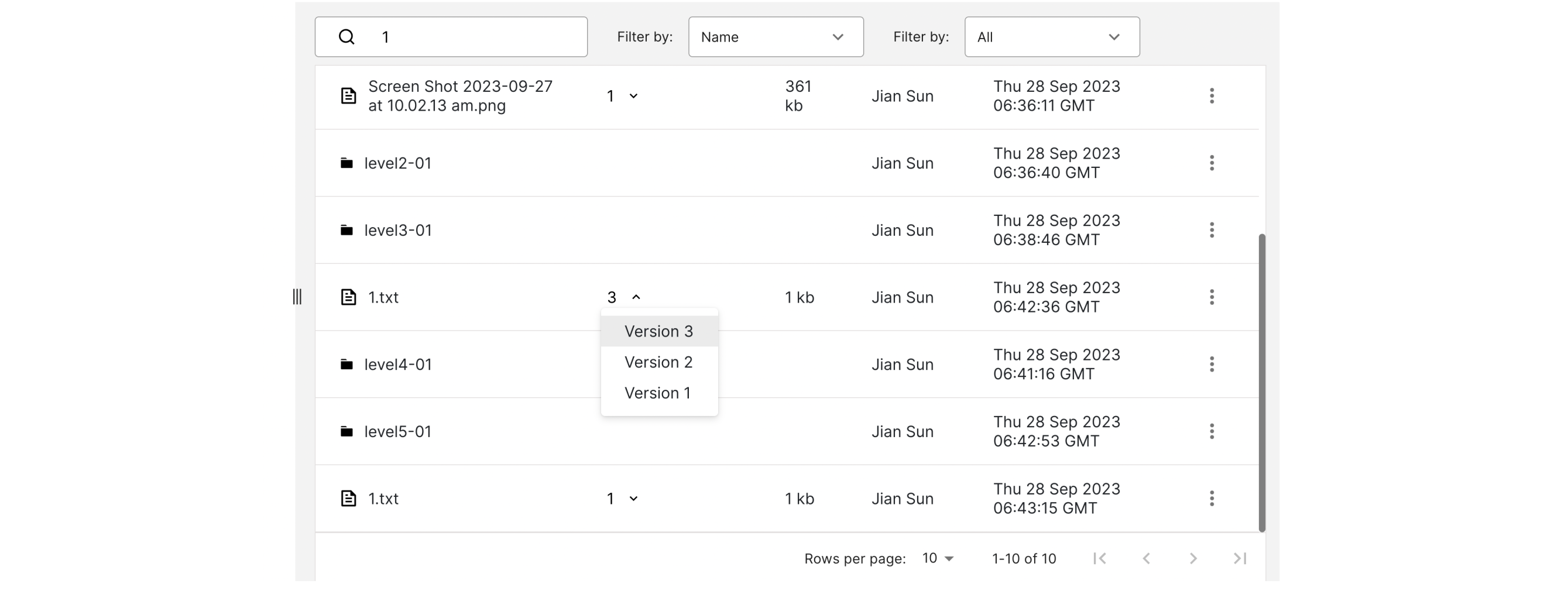The height and width of the screenshot is (594, 1568).
Task: Open more options for level5-01 folder
Action: [x=1212, y=431]
